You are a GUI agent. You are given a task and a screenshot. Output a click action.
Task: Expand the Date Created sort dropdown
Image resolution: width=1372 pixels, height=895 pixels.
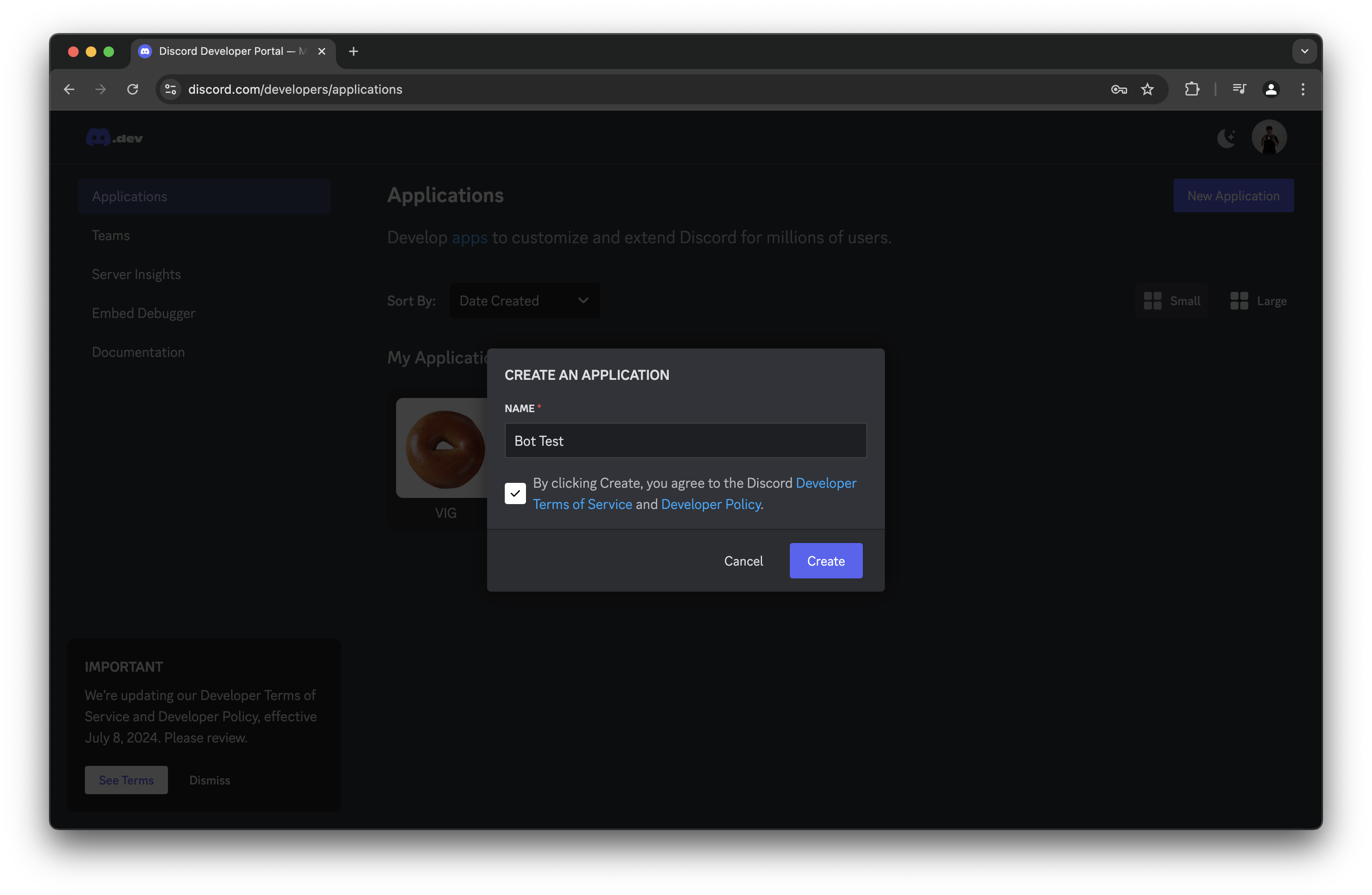pos(524,301)
